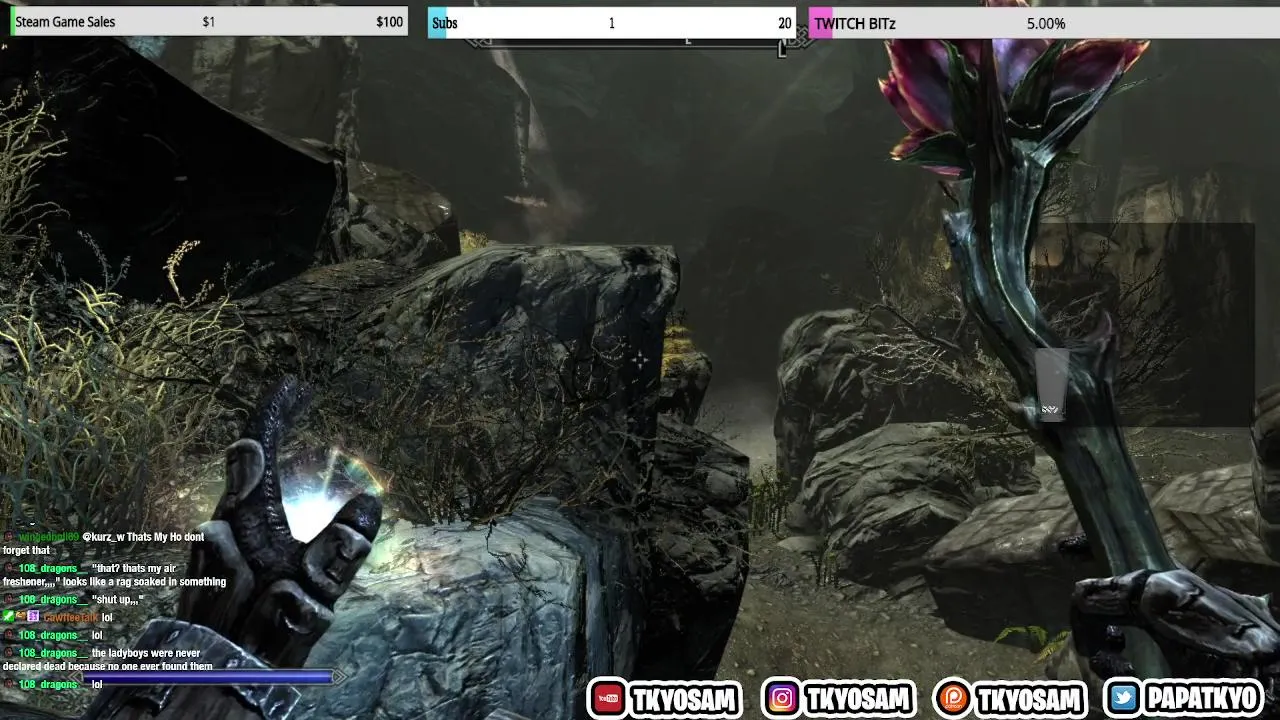Open TKYOSAM label next to YouTube icon

click(683, 699)
